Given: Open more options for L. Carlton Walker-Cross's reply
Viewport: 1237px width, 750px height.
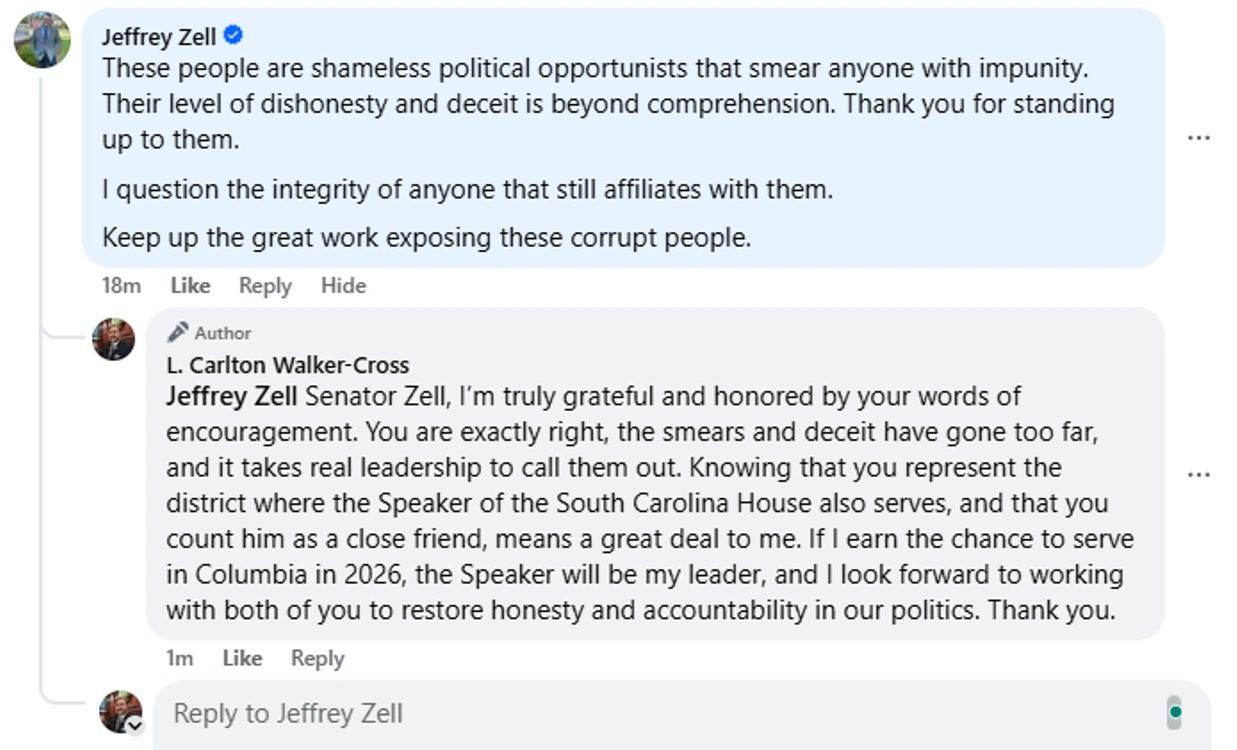Looking at the screenshot, I should 1198,475.
